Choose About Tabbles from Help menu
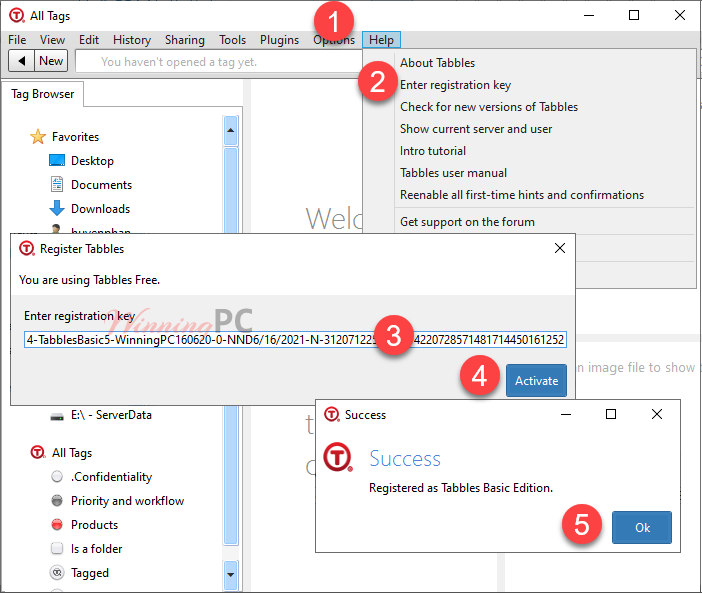The height and width of the screenshot is (593, 702). [437, 63]
